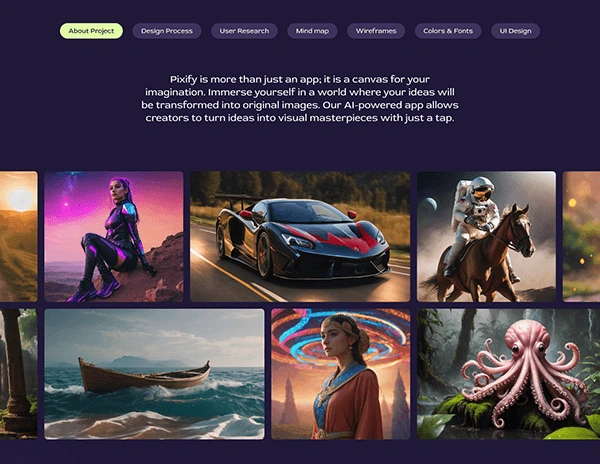Switch to the User Research tab

point(244,31)
